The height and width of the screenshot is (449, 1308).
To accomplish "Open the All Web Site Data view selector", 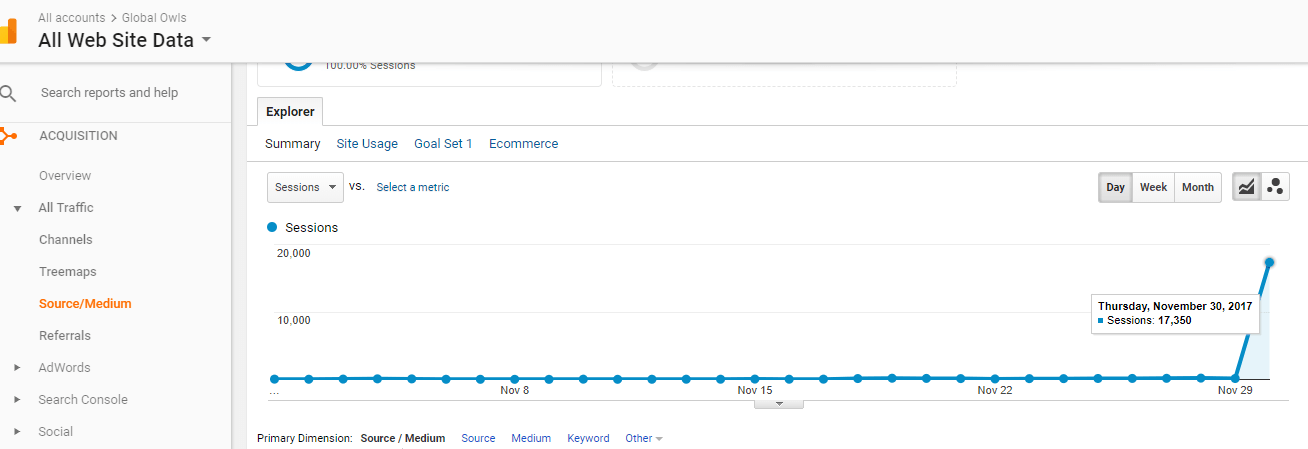I will click(125, 40).
